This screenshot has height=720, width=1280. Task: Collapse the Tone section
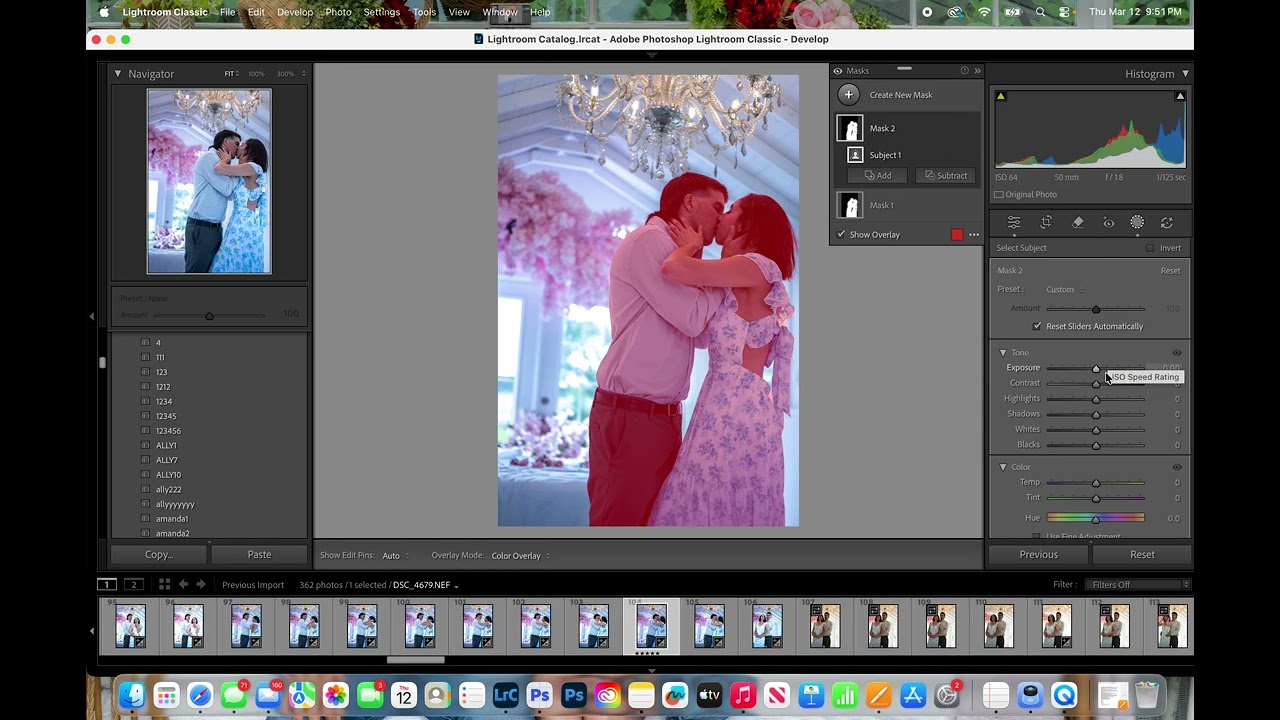tap(1003, 353)
